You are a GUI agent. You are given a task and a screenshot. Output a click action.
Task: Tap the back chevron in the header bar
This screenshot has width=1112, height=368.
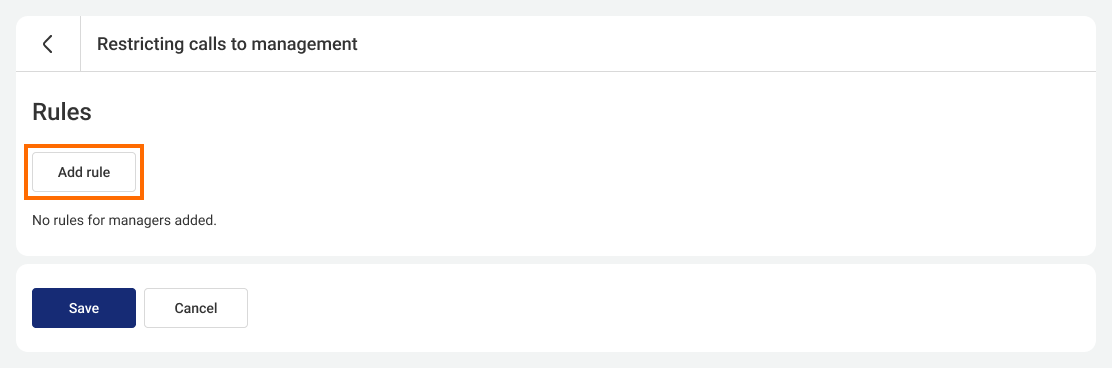click(x=48, y=44)
